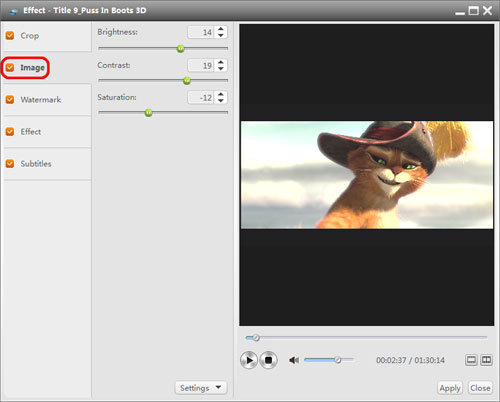
Task: Open the Effect tab
Action: [47, 132]
